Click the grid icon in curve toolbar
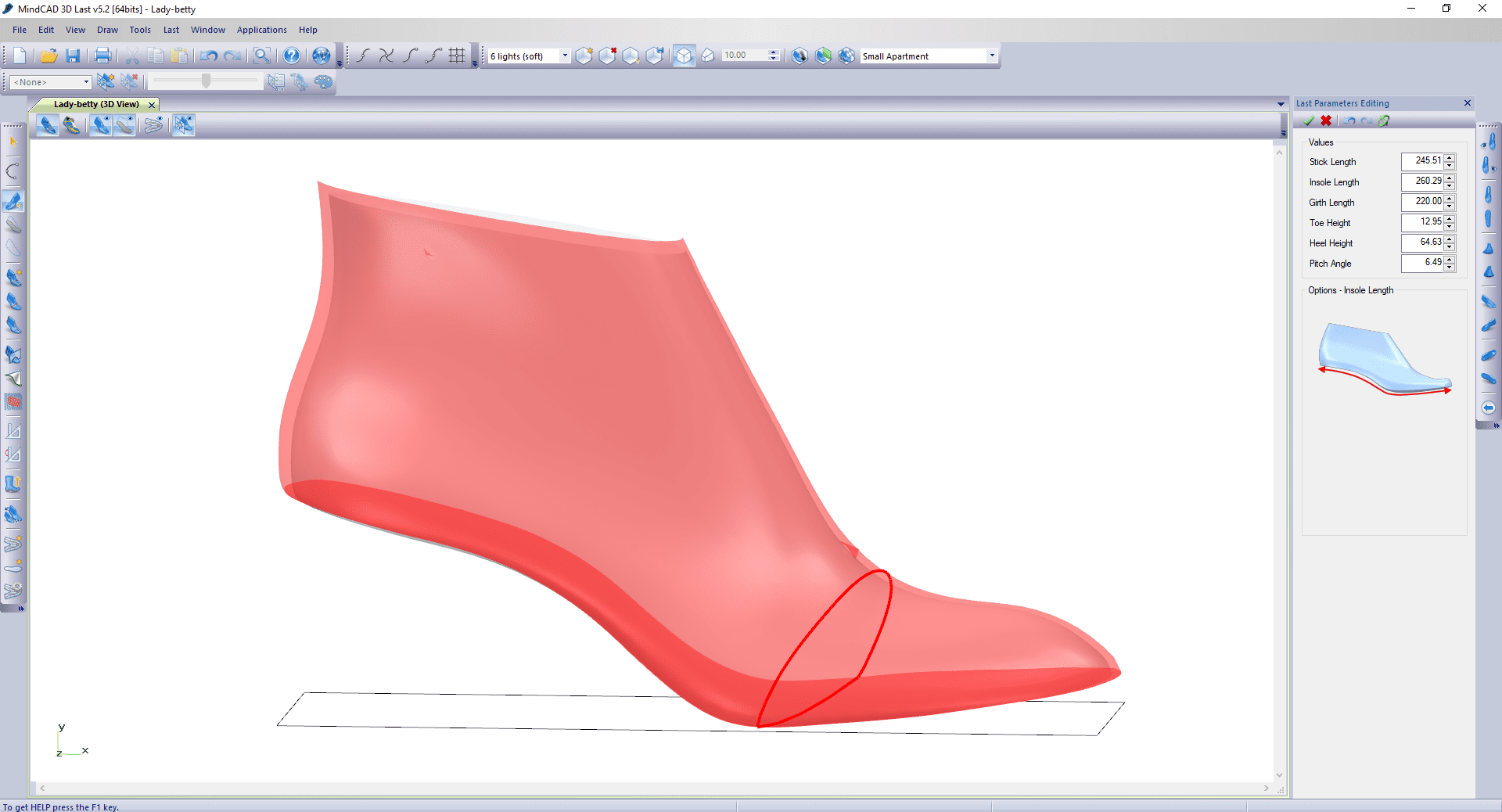The height and width of the screenshot is (812, 1502). [x=457, y=56]
